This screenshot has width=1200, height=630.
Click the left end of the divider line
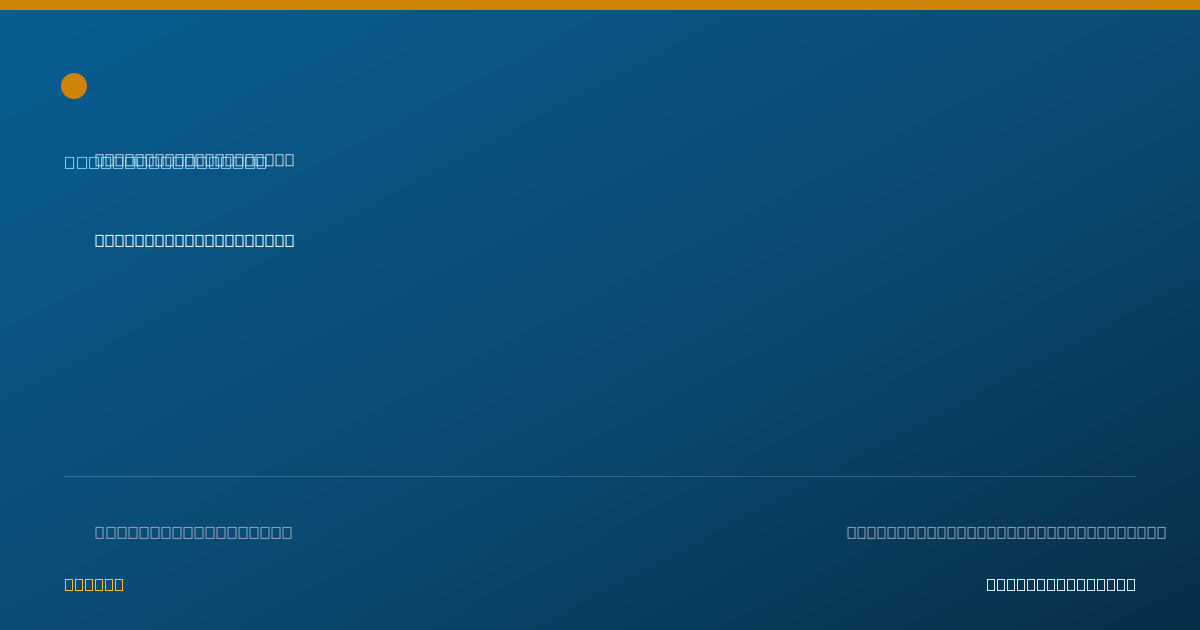pos(67,476)
